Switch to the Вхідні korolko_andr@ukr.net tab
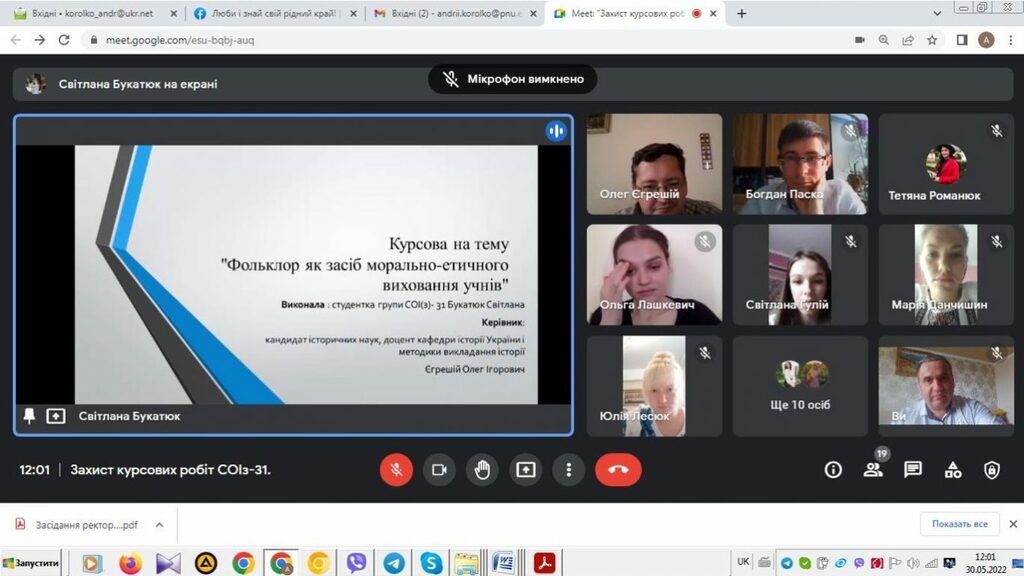Image resolution: width=1024 pixels, height=576 pixels. coord(91,14)
